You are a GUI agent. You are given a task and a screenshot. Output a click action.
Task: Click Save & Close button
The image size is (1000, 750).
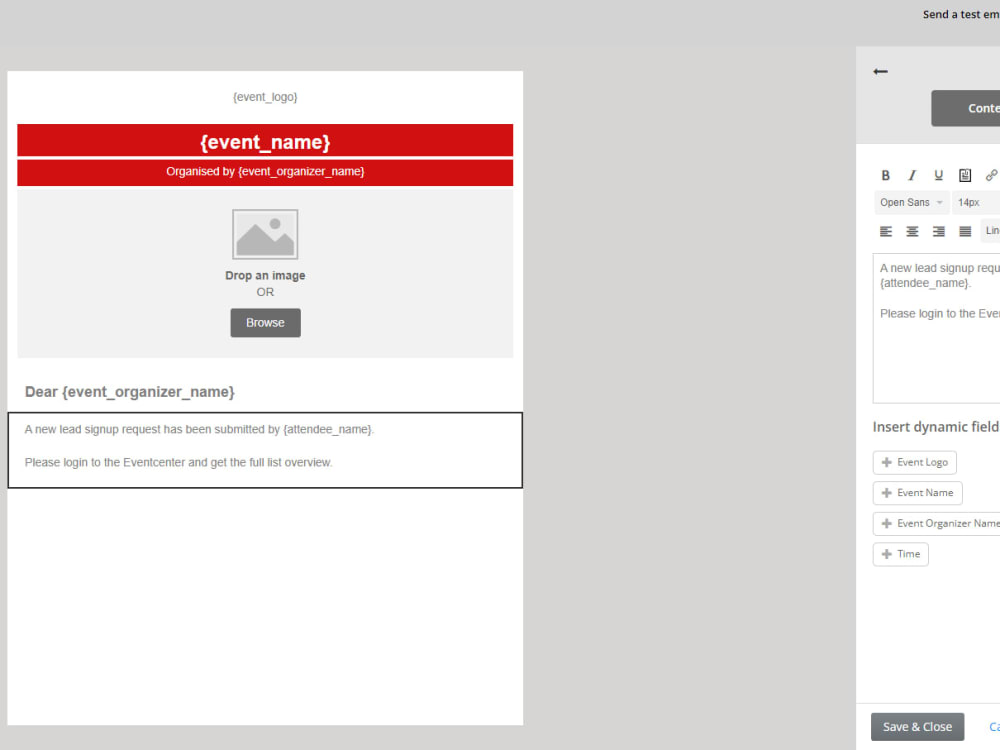(x=917, y=726)
